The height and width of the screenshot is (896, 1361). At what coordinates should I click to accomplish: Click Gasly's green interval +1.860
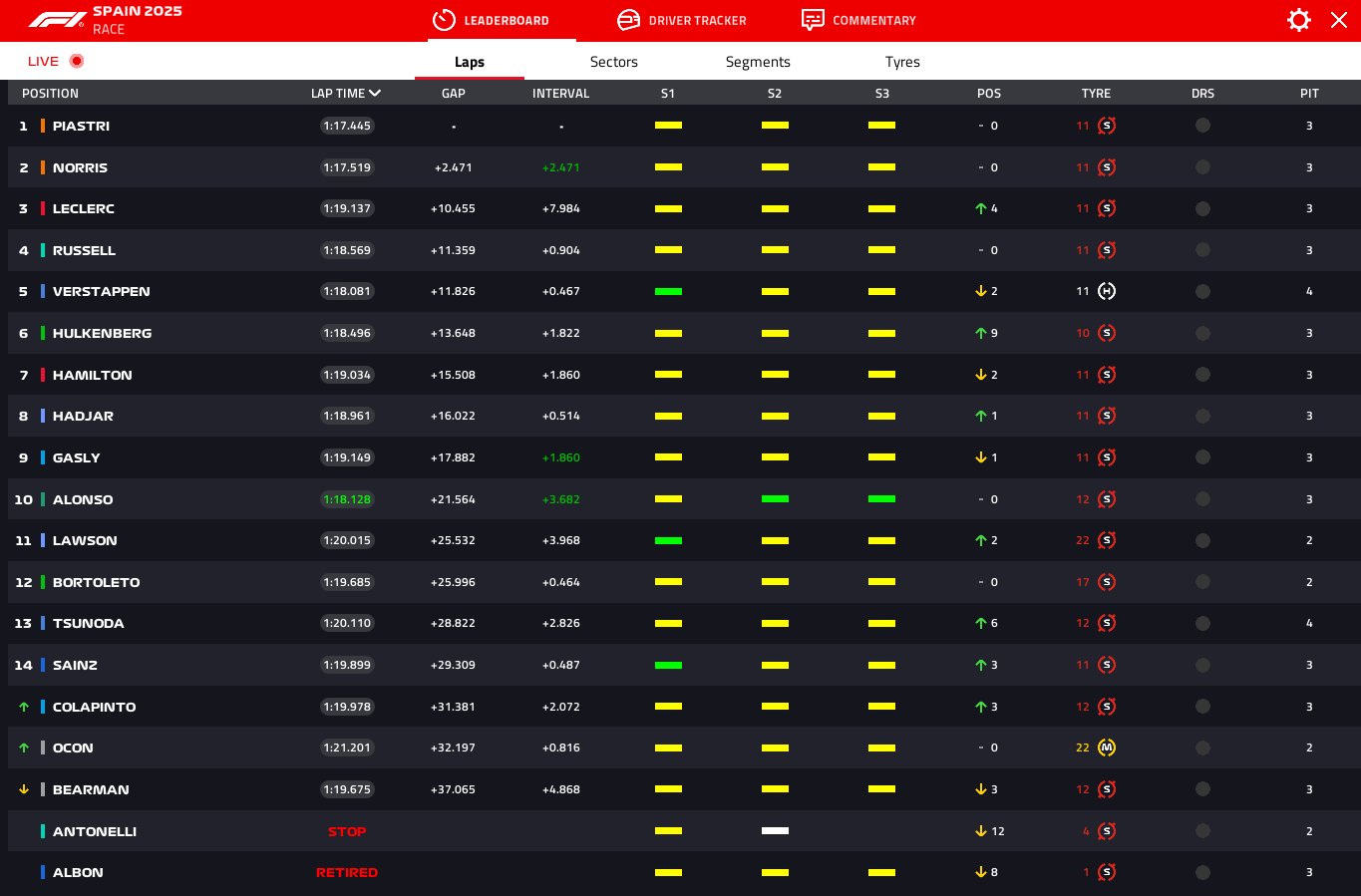[x=561, y=457]
